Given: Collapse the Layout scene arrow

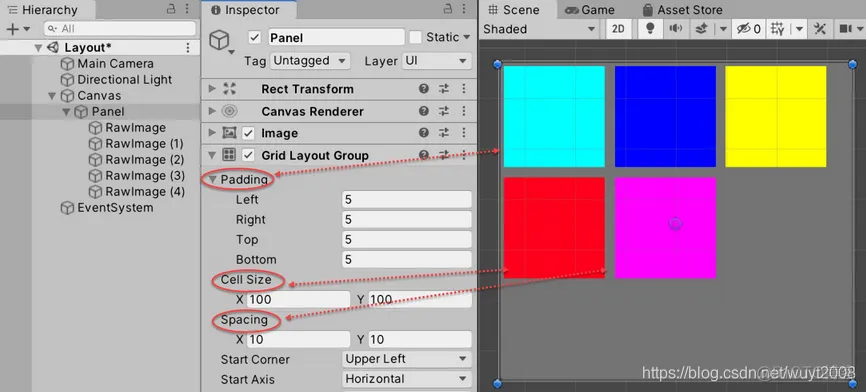Looking at the screenshot, I should tap(38, 48).
